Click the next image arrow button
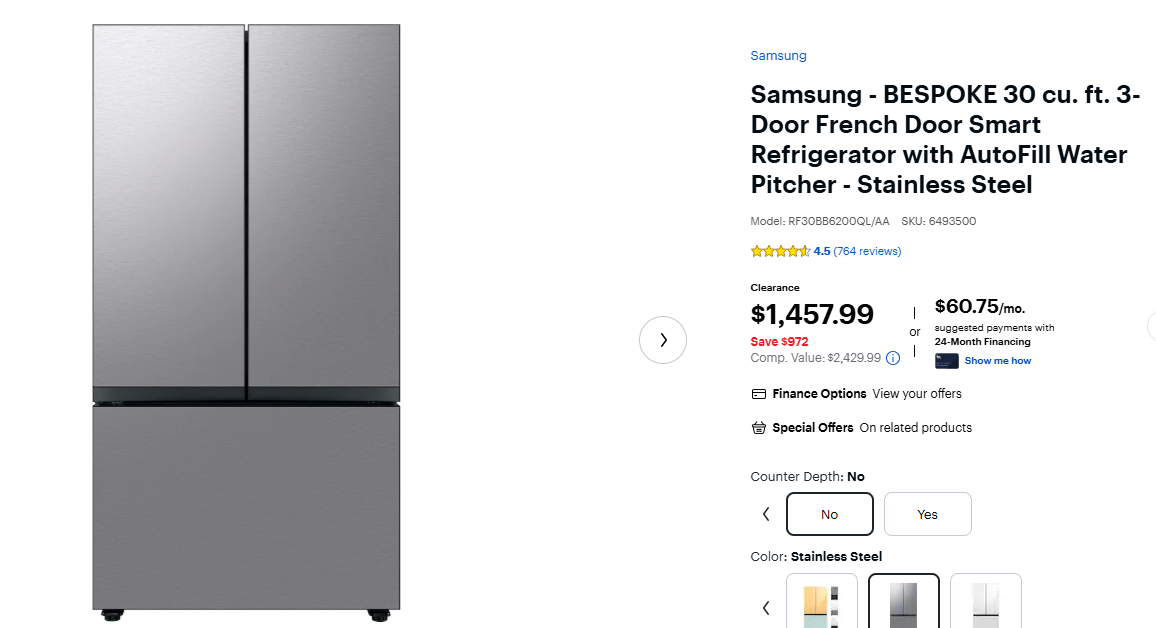This screenshot has width=1156, height=628. (x=663, y=340)
